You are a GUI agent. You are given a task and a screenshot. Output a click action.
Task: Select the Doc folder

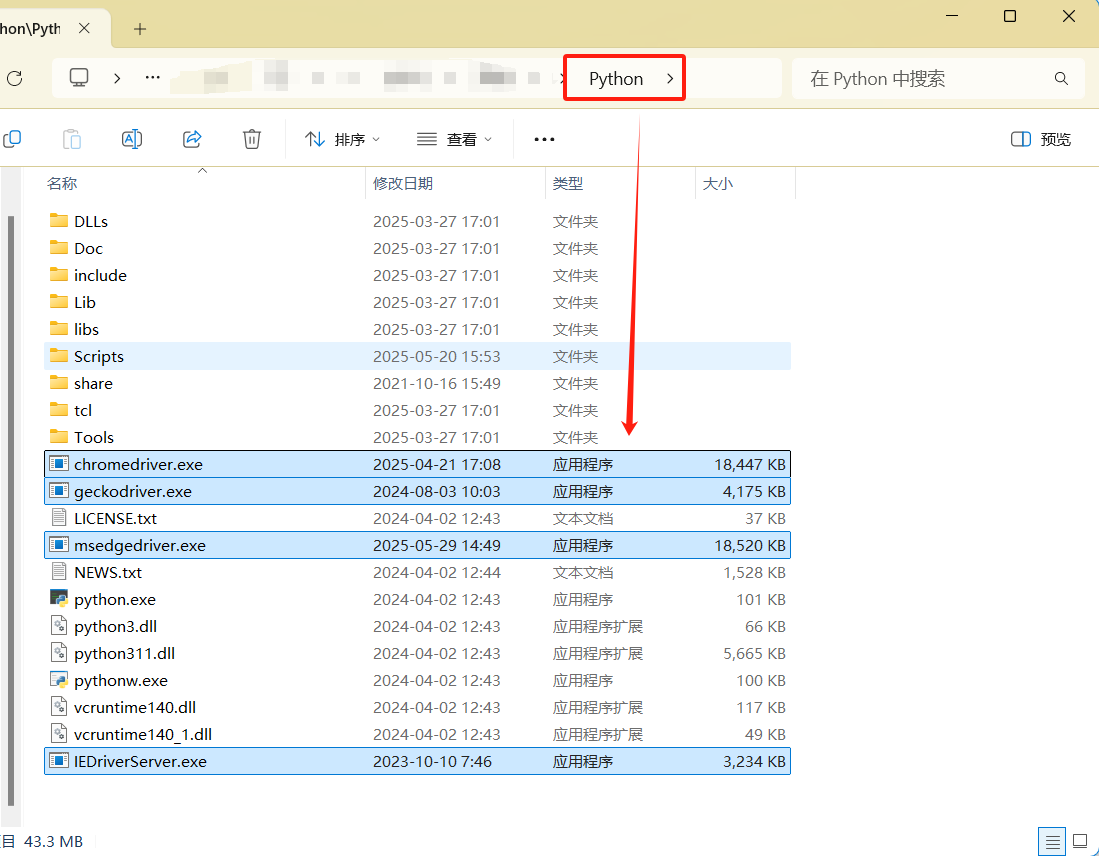[x=417, y=248]
